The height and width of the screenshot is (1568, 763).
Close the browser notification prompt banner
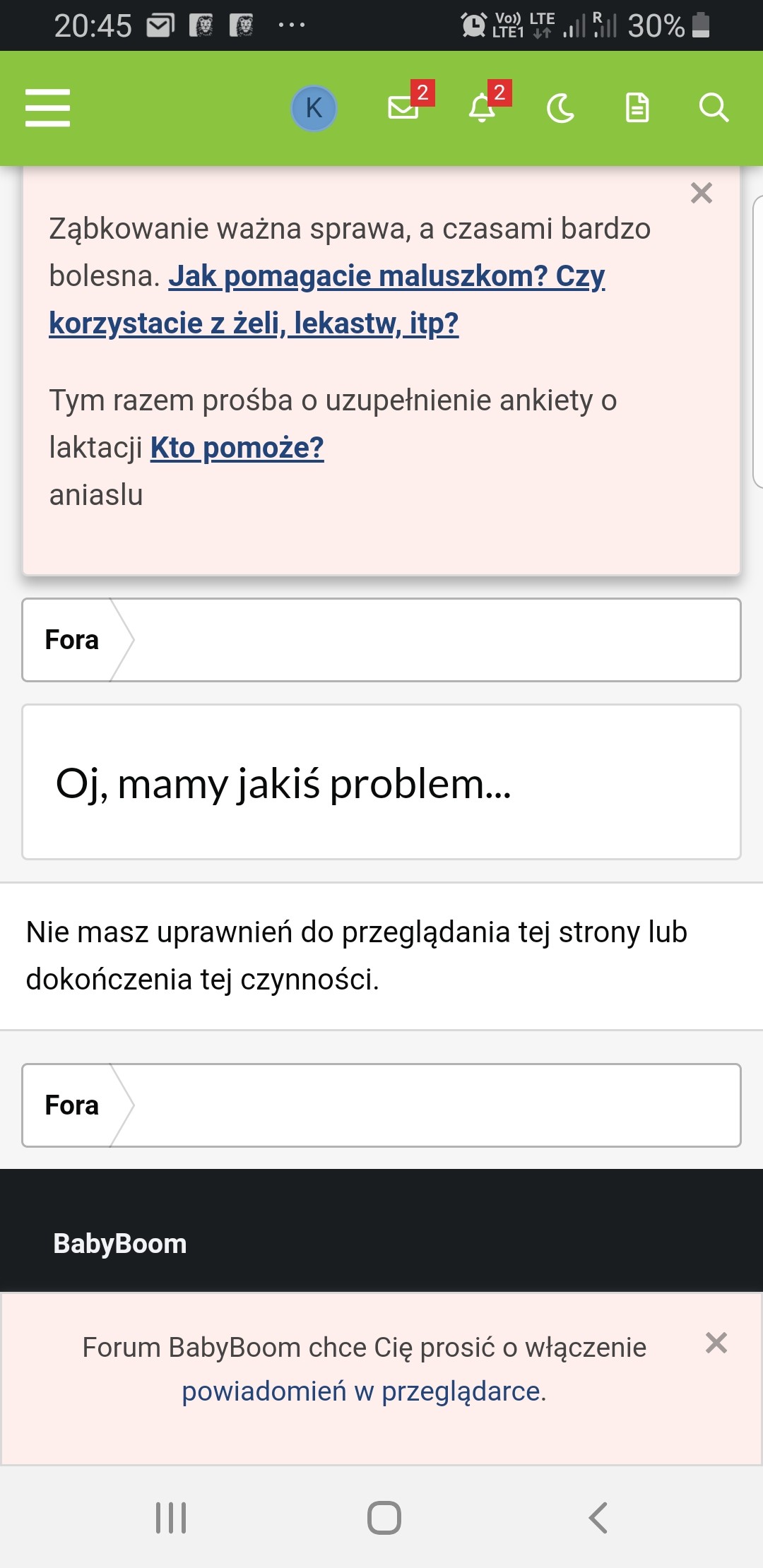tap(716, 1343)
